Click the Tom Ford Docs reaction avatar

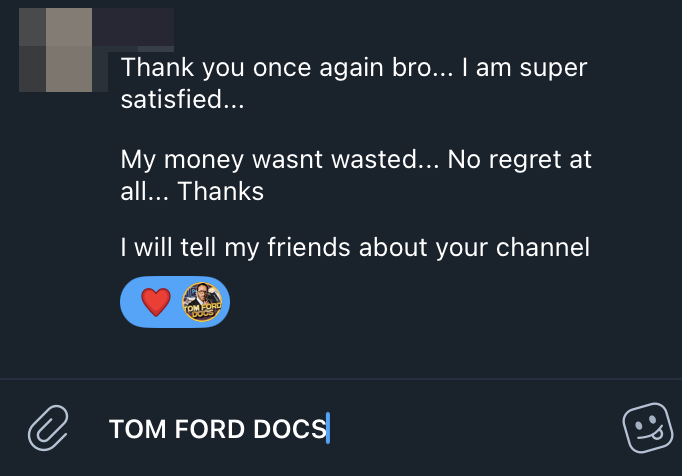click(200, 302)
